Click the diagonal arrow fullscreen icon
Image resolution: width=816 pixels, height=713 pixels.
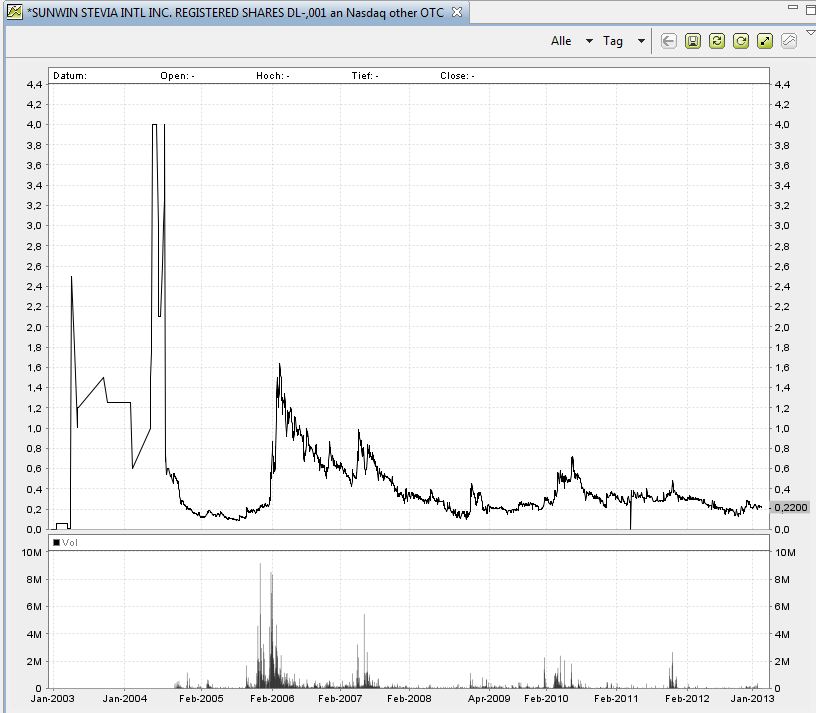click(765, 41)
